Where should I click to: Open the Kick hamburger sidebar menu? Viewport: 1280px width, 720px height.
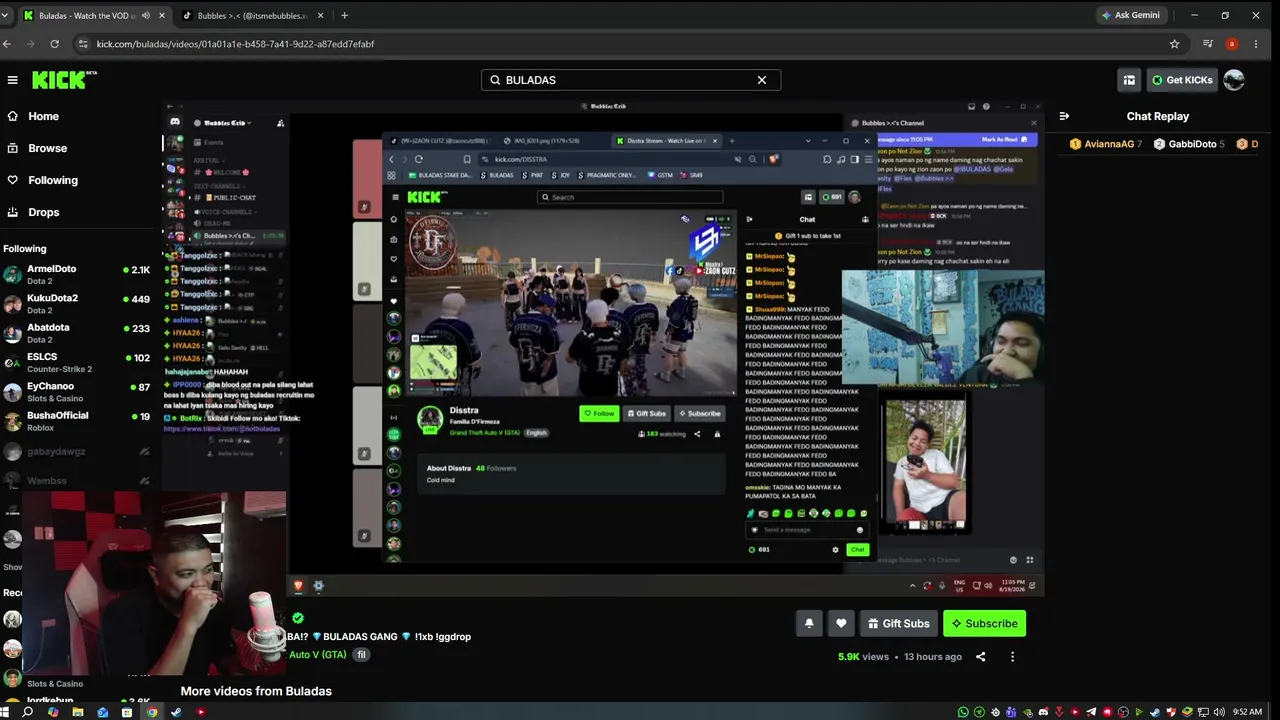[12, 80]
